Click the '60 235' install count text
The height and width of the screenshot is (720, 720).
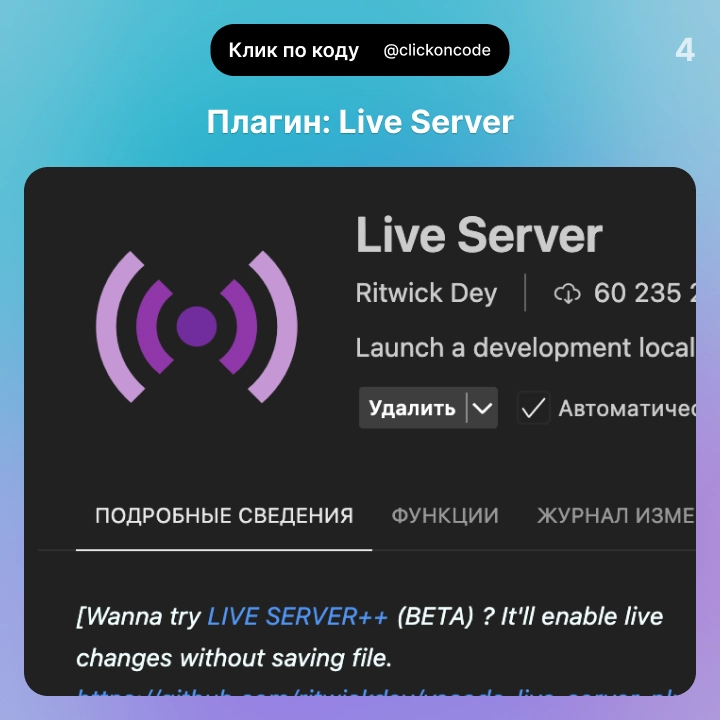(x=637, y=293)
